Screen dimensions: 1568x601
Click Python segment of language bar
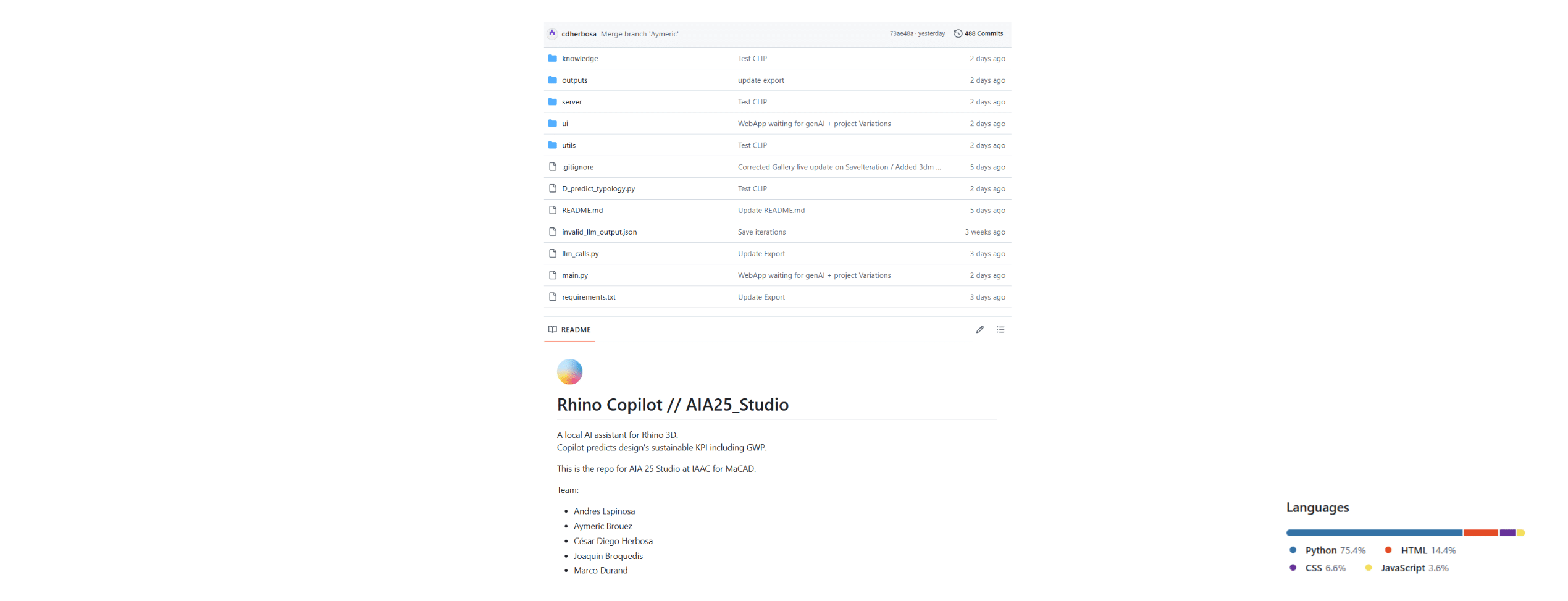(1374, 532)
